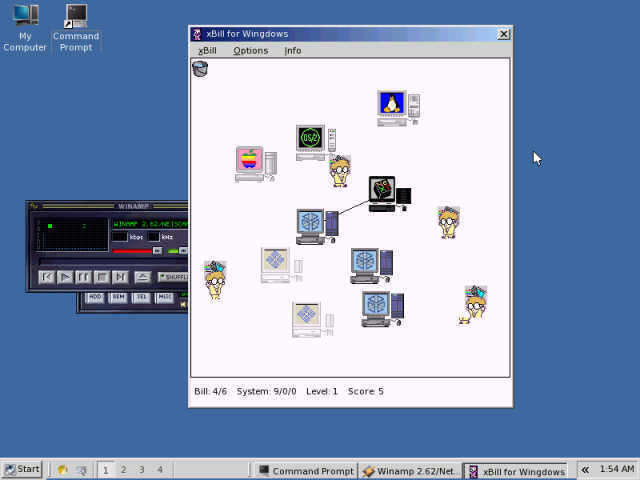Whack the Bill next to the OS/2 computer

pos(340,171)
